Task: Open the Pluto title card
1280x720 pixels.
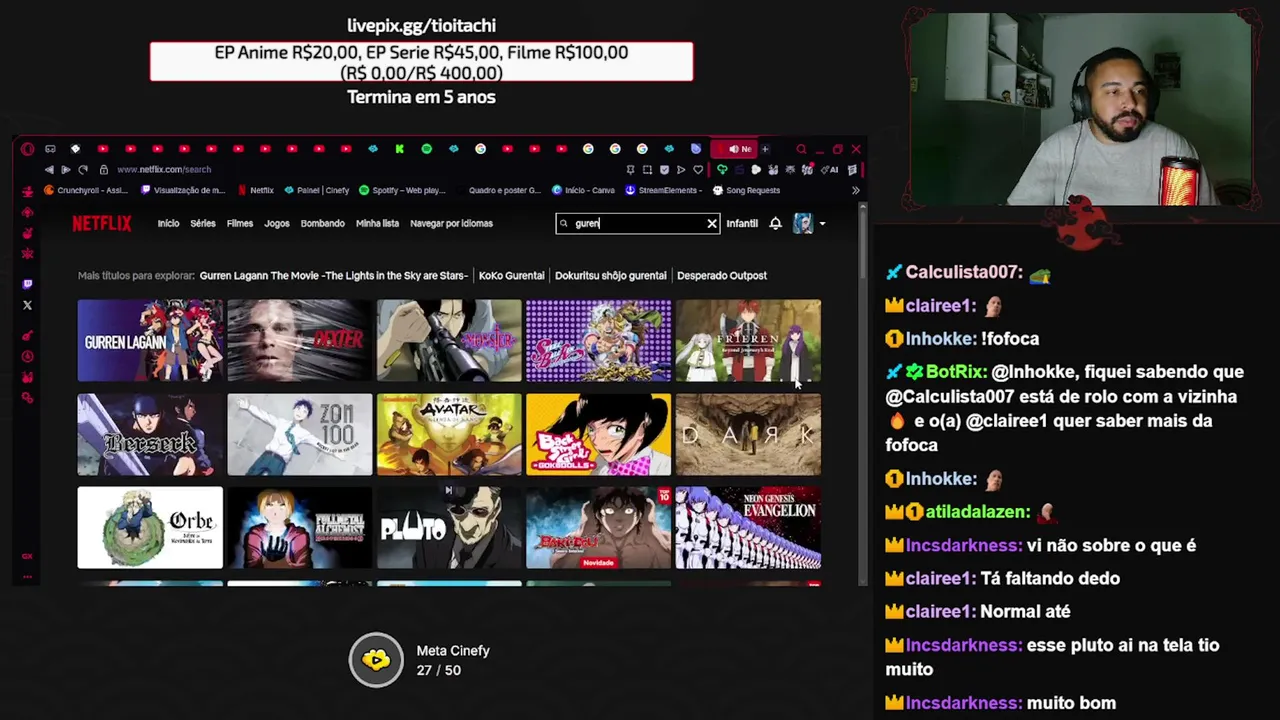Action: [449, 527]
